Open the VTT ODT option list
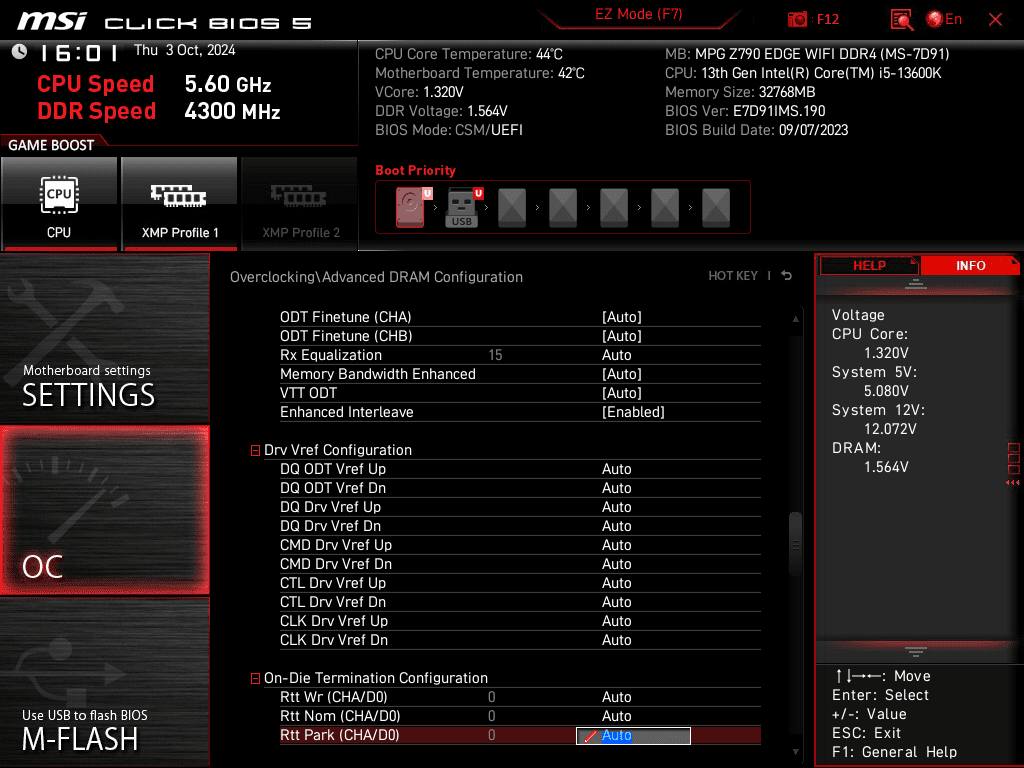The width and height of the screenshot is (1024, 768). coord(622,393)
